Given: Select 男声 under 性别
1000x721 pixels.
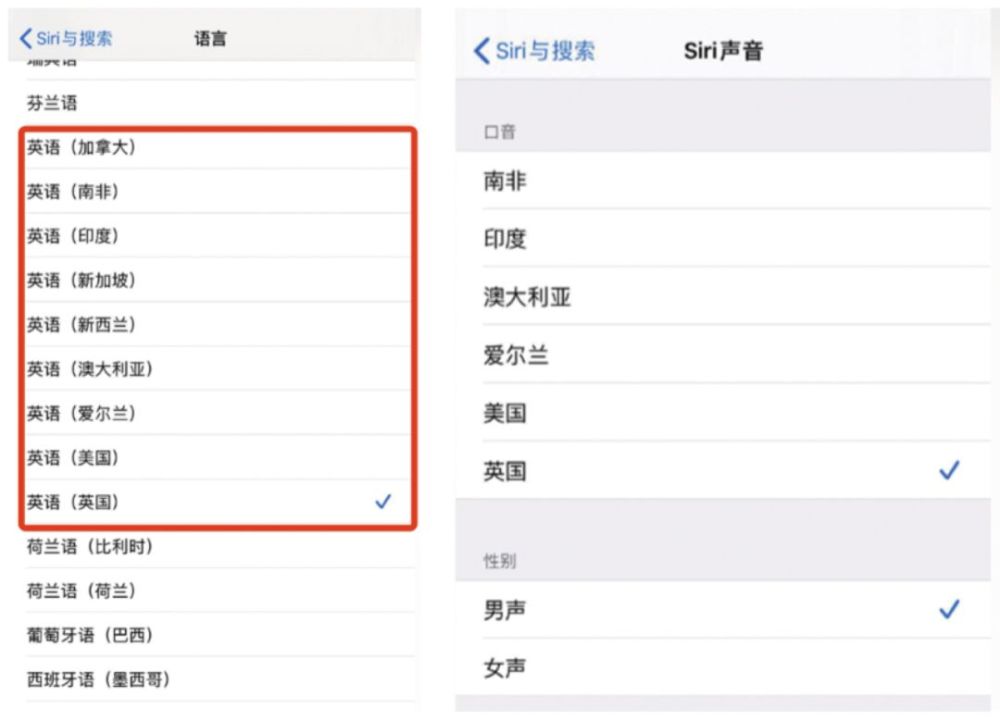Looking at the screenshot, I should pos(505,610).
